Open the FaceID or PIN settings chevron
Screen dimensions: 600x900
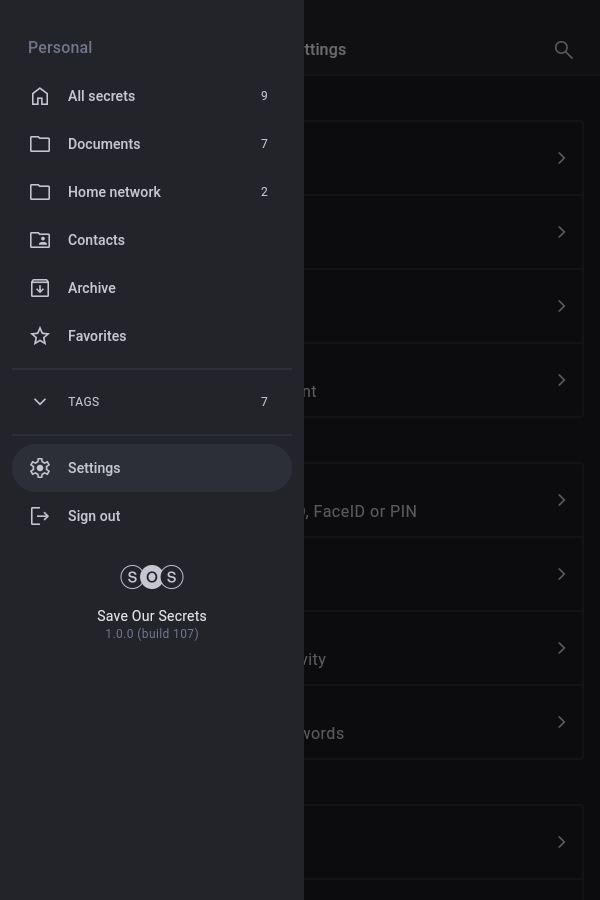click(561, 500)
